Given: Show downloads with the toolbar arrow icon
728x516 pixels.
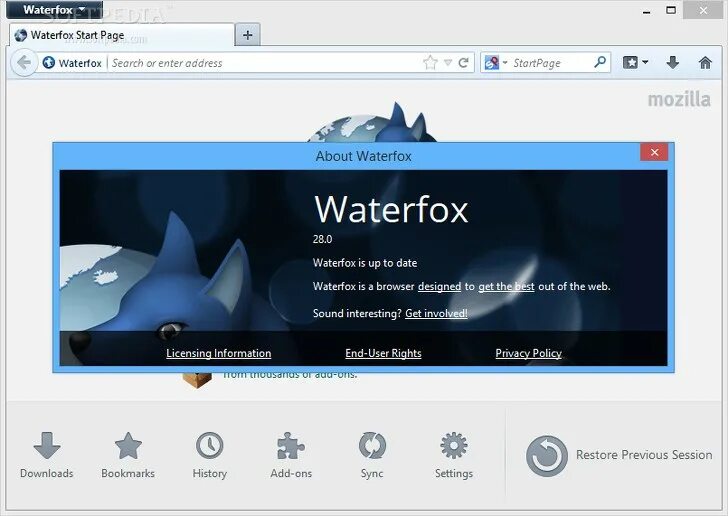Looking at the screenshot, I should click(673, 62).
